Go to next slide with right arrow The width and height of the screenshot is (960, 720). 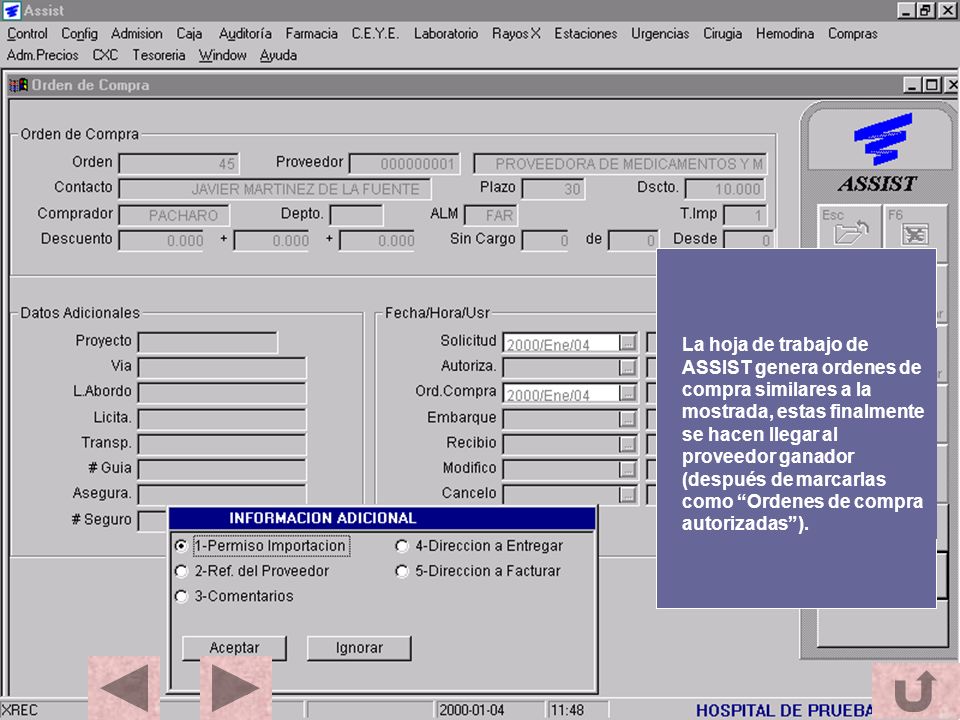(236, 688)
